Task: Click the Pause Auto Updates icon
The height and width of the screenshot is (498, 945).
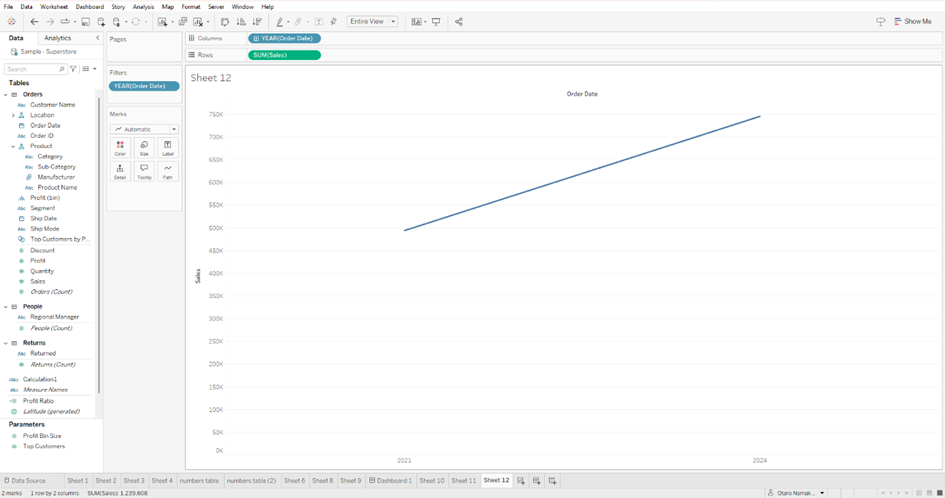Action: click(117, 22)
